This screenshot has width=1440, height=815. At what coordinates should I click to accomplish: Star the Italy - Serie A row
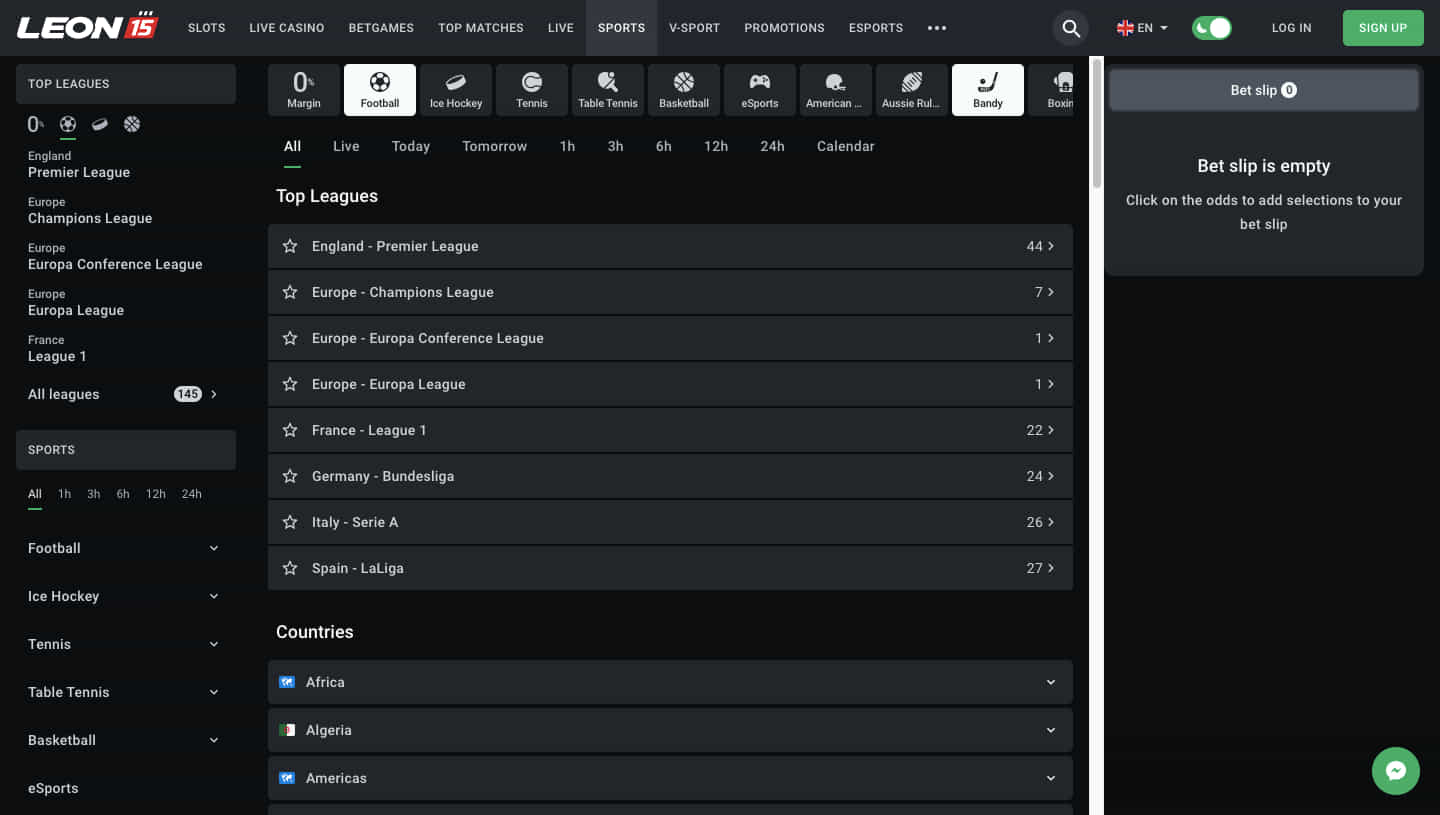point(290,522)
